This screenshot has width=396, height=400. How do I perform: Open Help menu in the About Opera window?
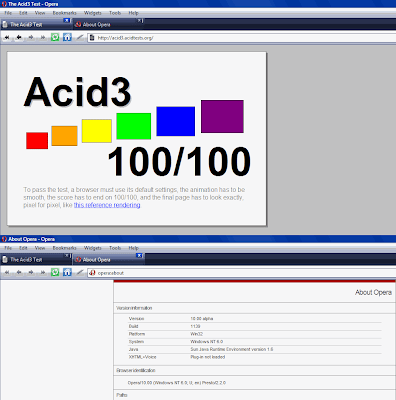(x=133, y=248)
